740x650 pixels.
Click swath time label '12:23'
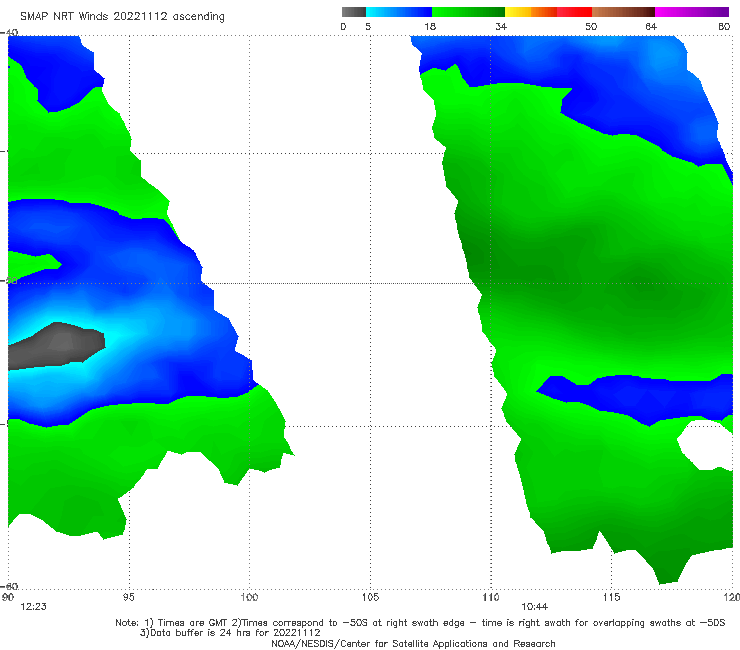pyautogui.click(x=34, y=607)
